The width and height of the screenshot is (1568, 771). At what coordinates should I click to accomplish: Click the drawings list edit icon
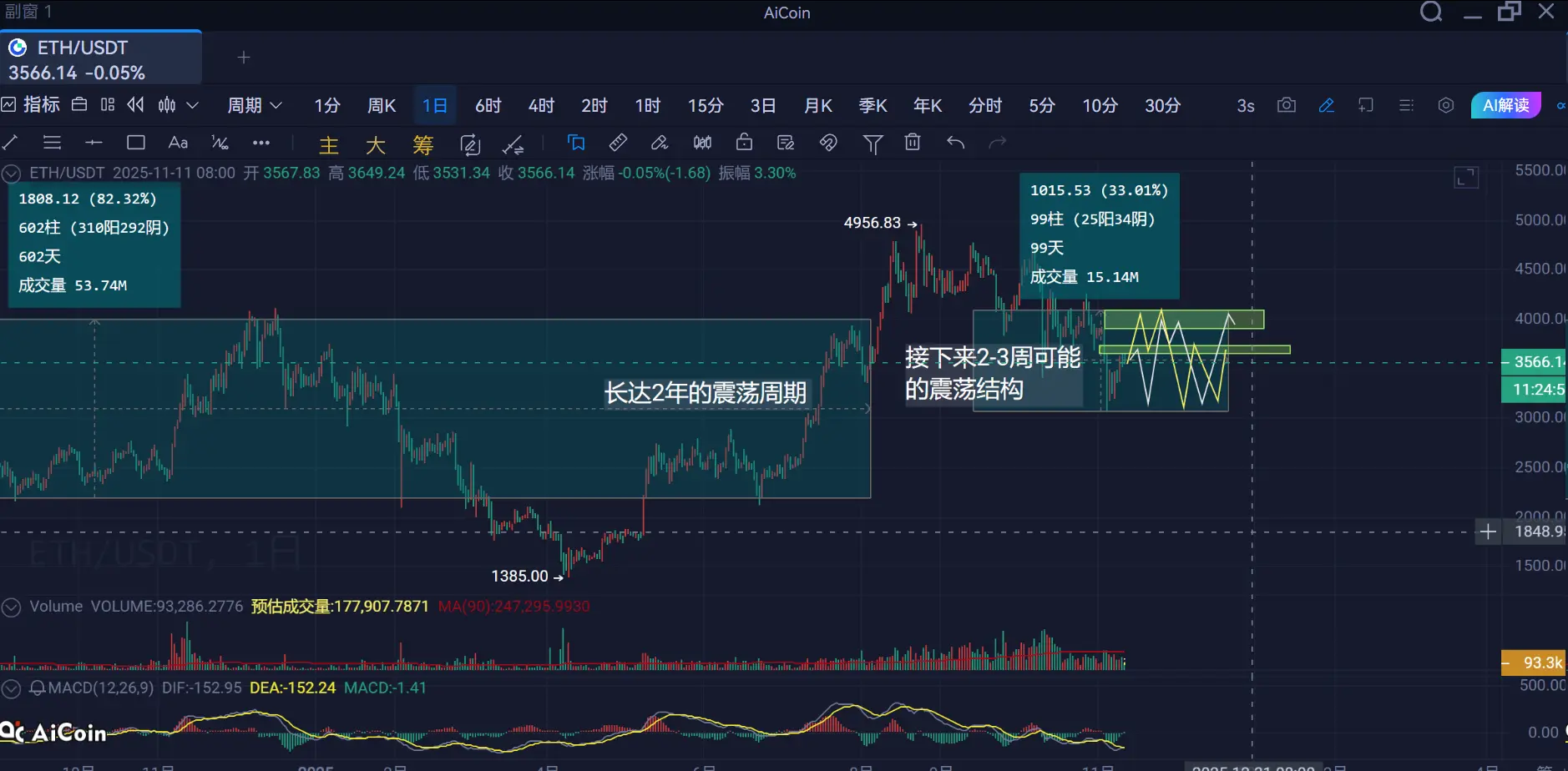[786, 143]
